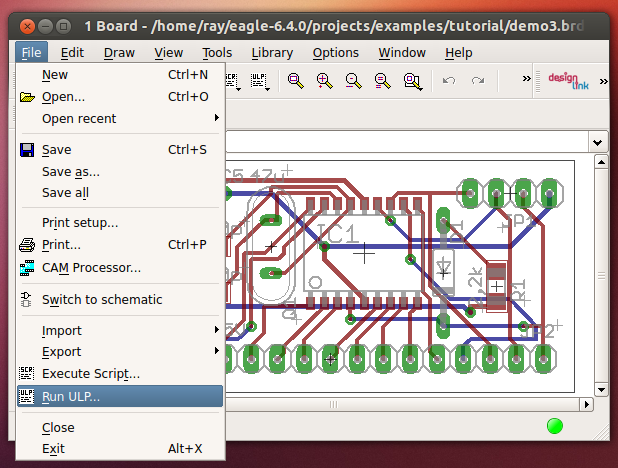Click the green status indicator light
618x468 pixels.
click(555, 426)
